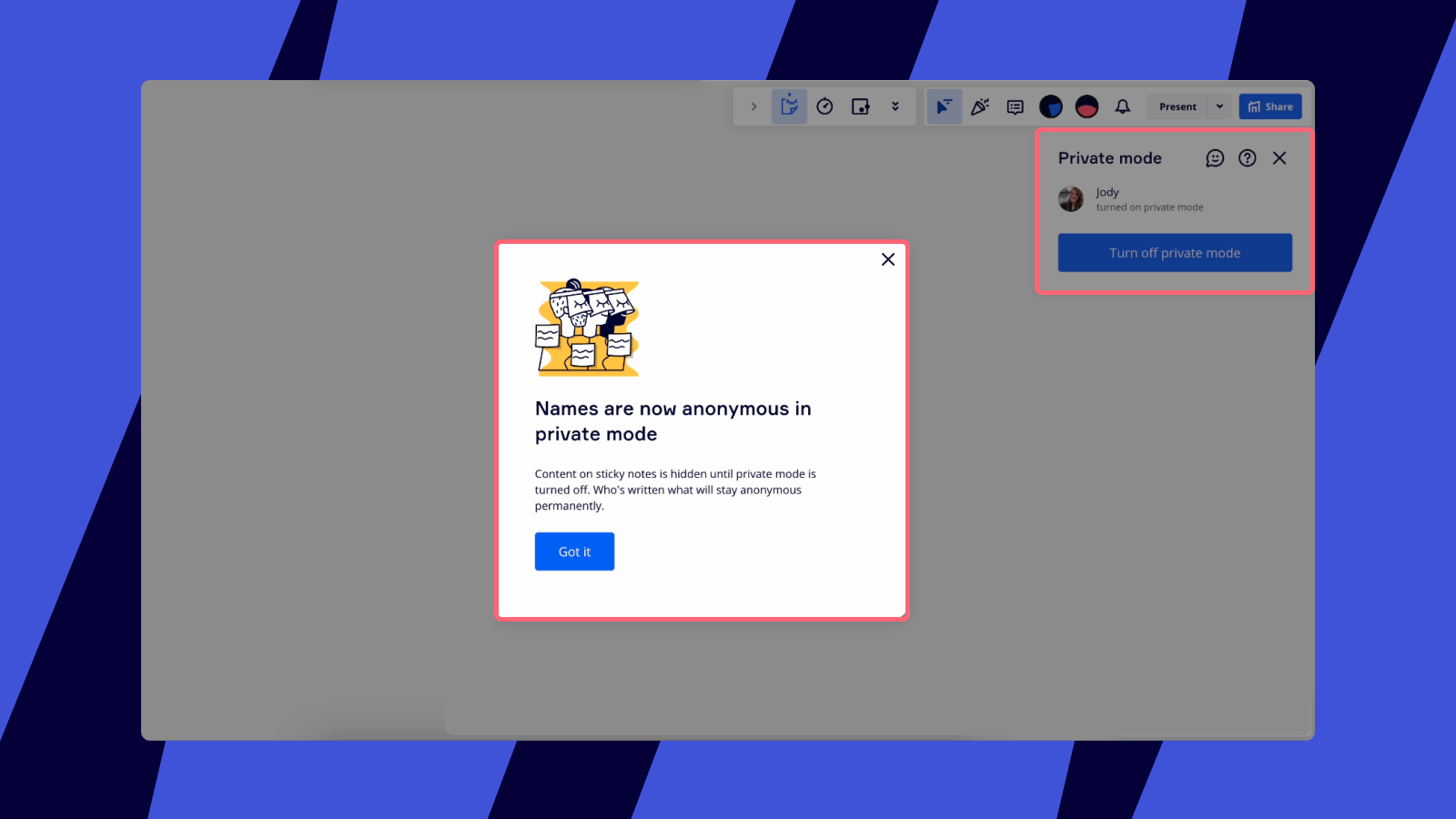Expand the collapsed left toolbar arrow

pyautogui.click(x=753, y=106)
